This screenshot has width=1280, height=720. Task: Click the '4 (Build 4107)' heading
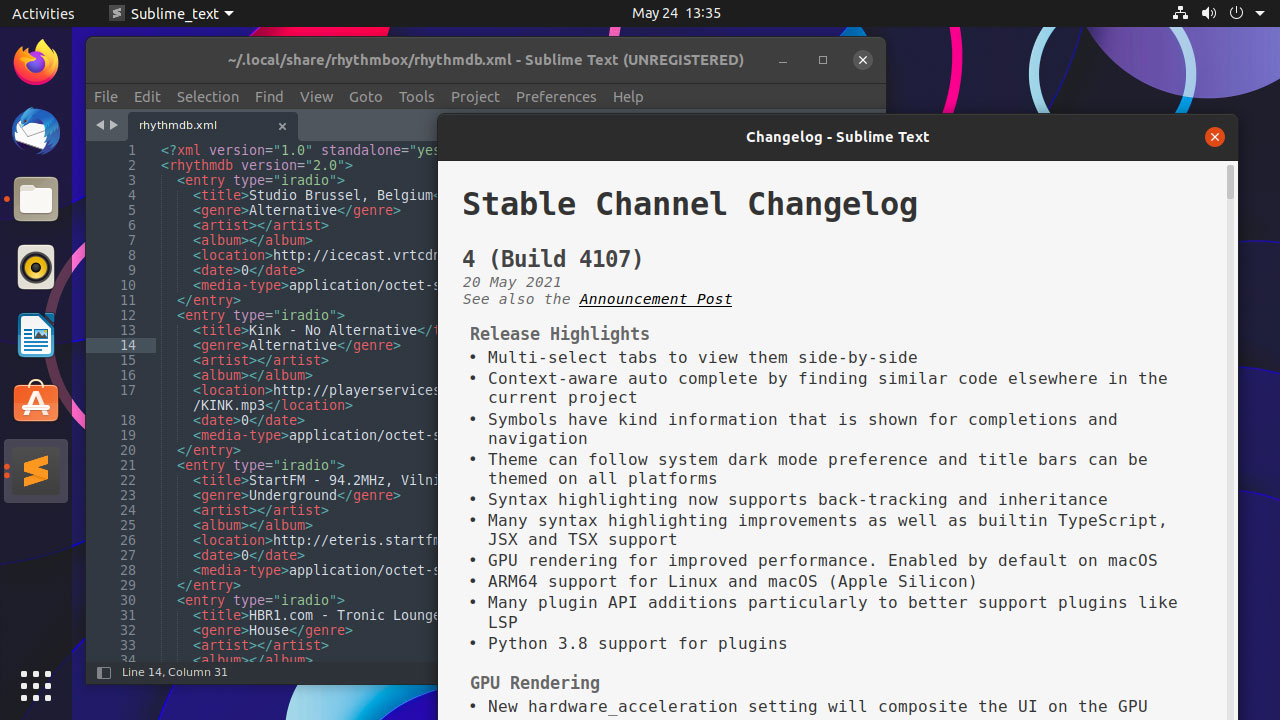[553, 259]
